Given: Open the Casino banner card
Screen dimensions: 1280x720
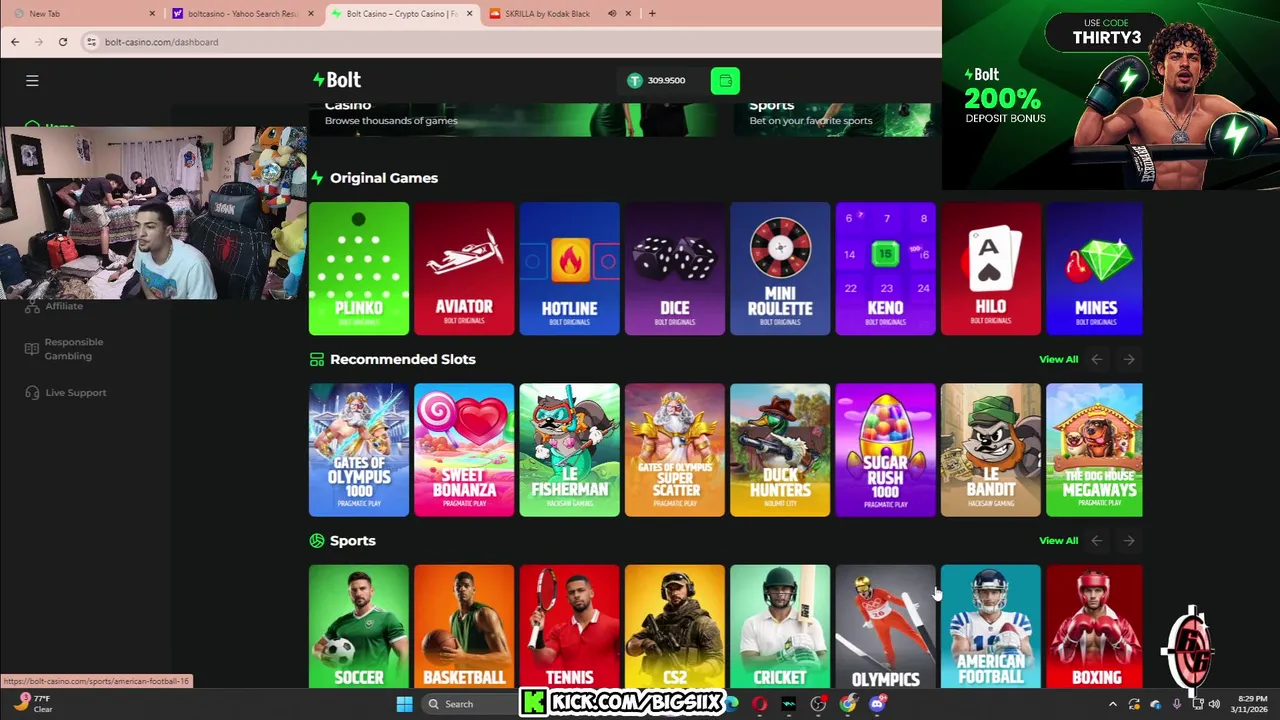Looking at the screenshot, I should click(x=513, y=119).
